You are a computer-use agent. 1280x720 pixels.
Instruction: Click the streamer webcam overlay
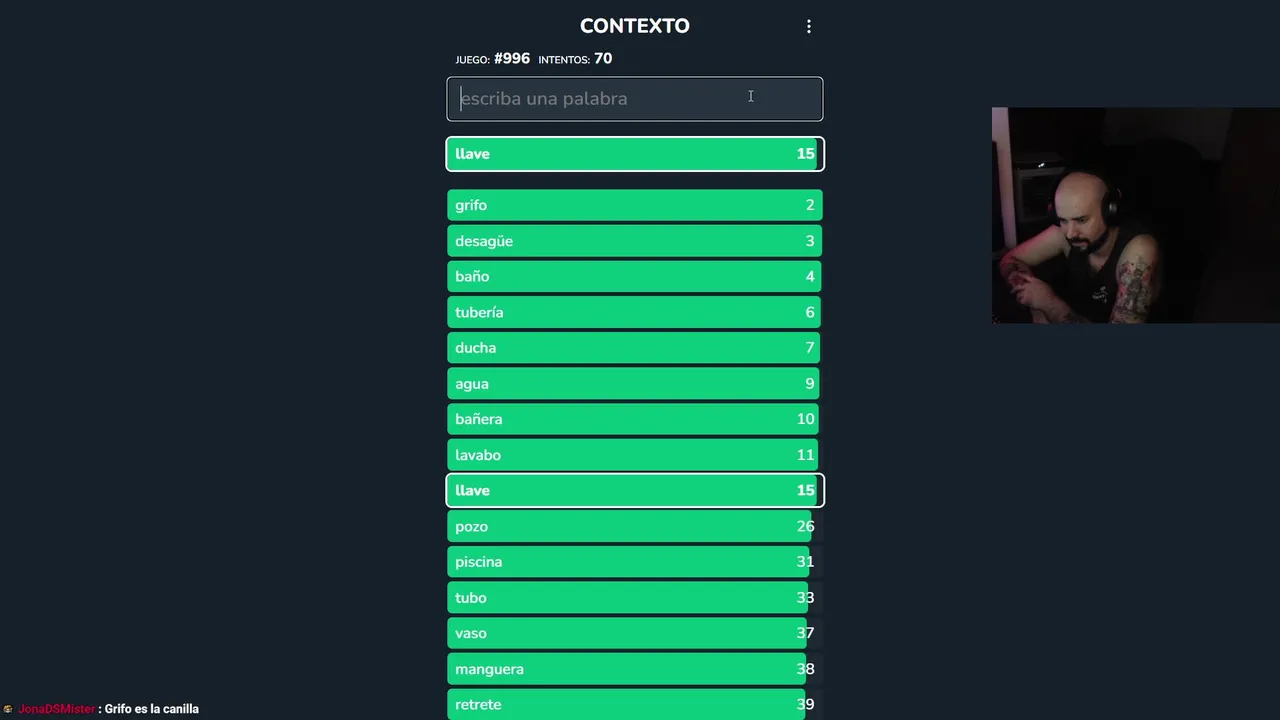(1135, 215)
